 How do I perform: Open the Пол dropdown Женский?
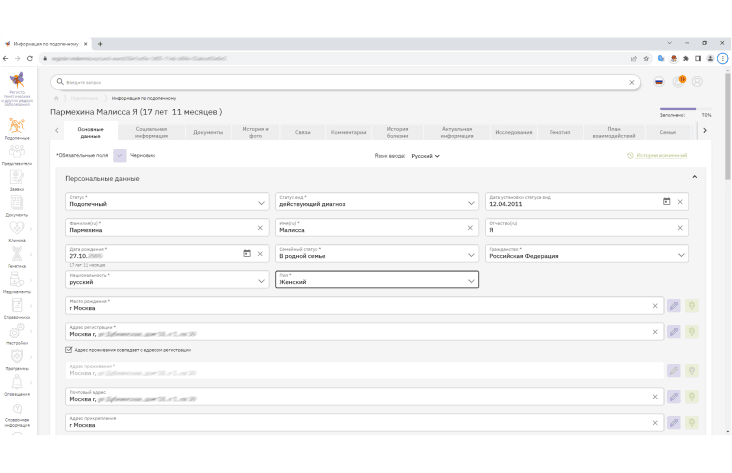pos(377,280)
